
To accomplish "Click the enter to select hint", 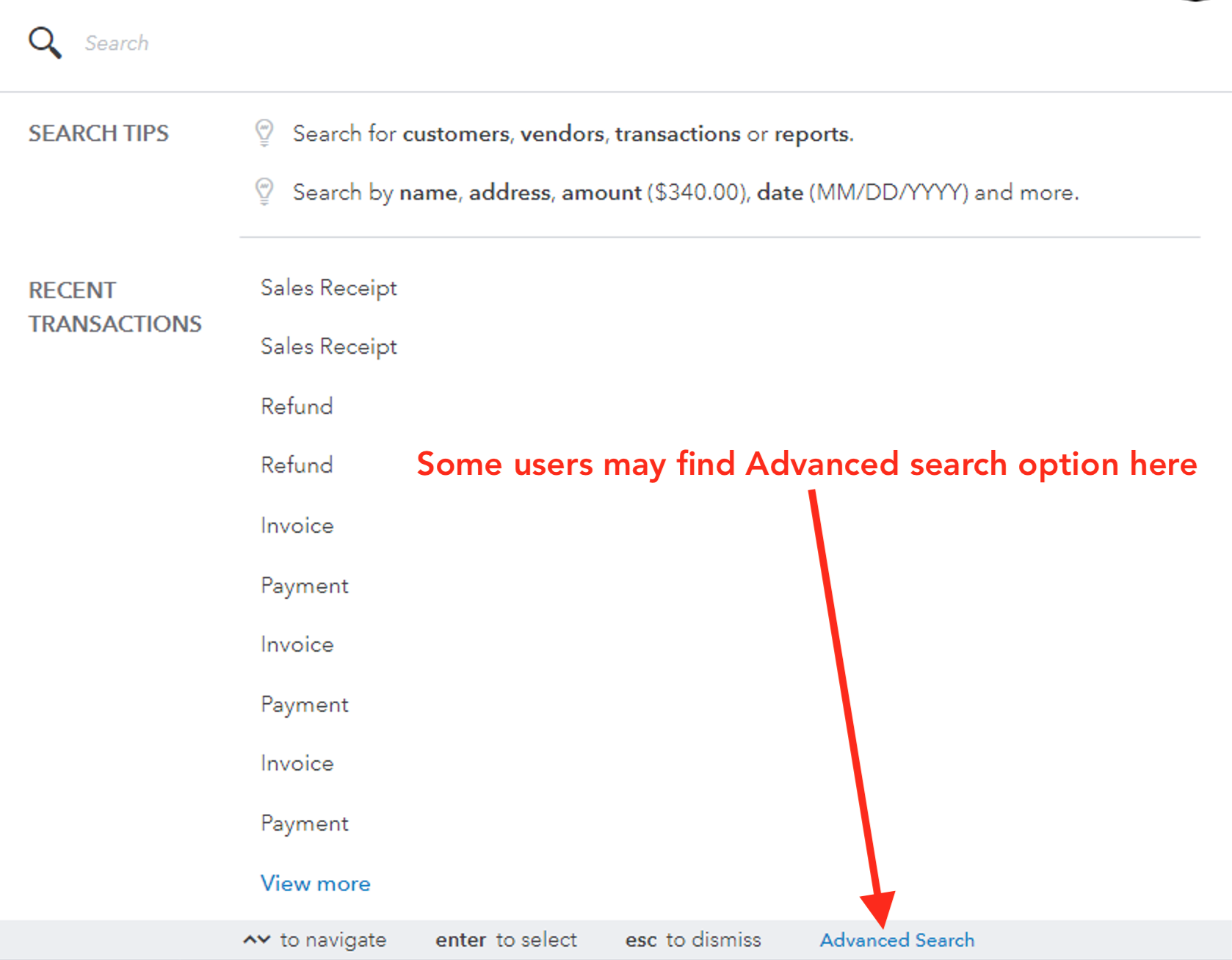I will pos(505,939).
